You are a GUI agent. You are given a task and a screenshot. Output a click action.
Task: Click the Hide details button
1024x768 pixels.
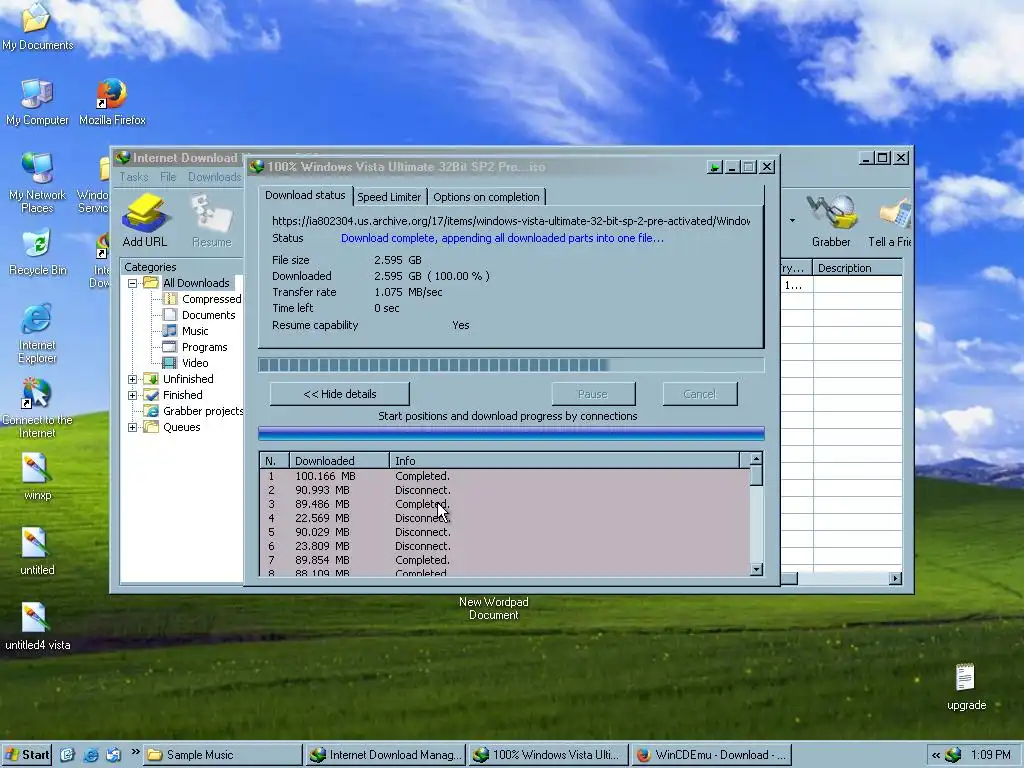point(340,394)
